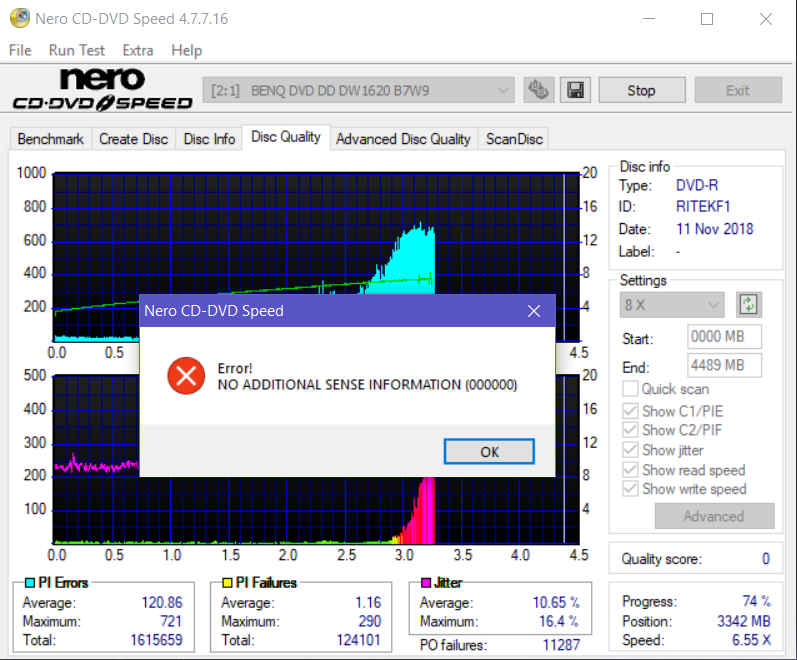The width and height of the screenshot is (797, 660).
Task: Toggle the Show jitter checkbox
Action: [x=630, y=450]
